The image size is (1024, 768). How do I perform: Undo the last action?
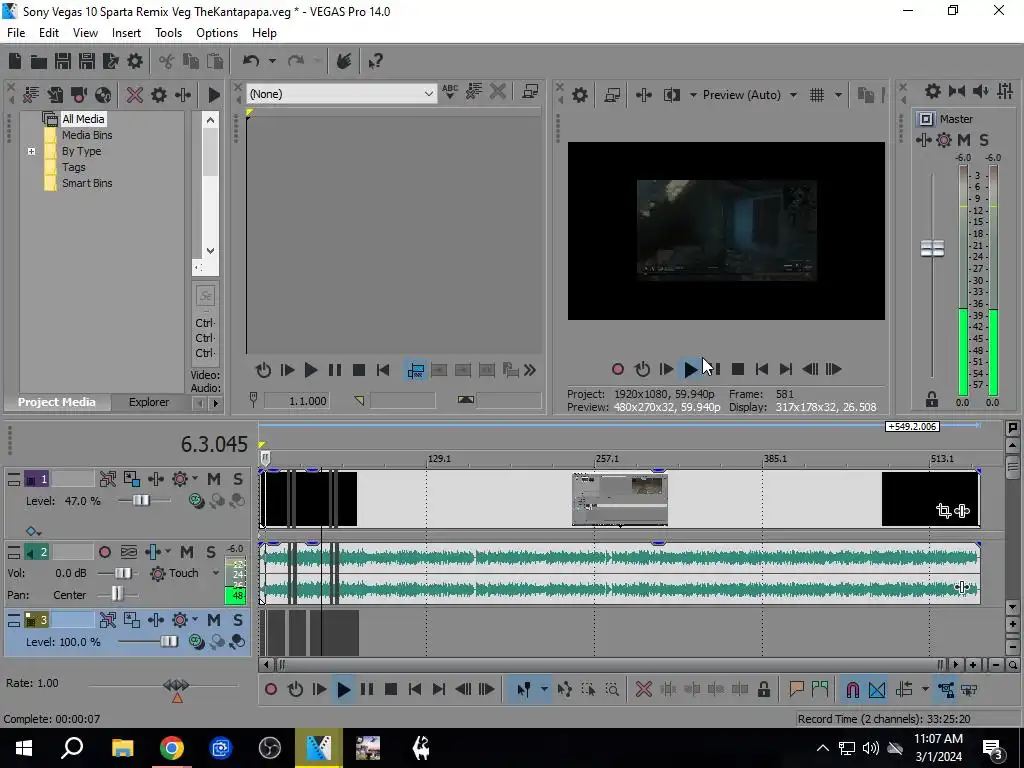coord(251,61)
